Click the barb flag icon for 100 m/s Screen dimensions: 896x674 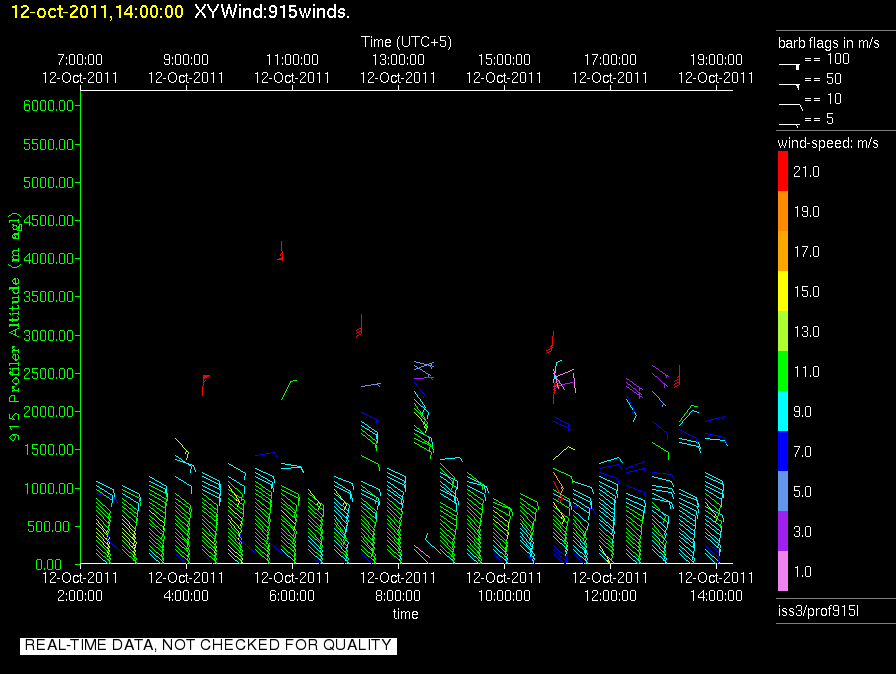[790, 66]
